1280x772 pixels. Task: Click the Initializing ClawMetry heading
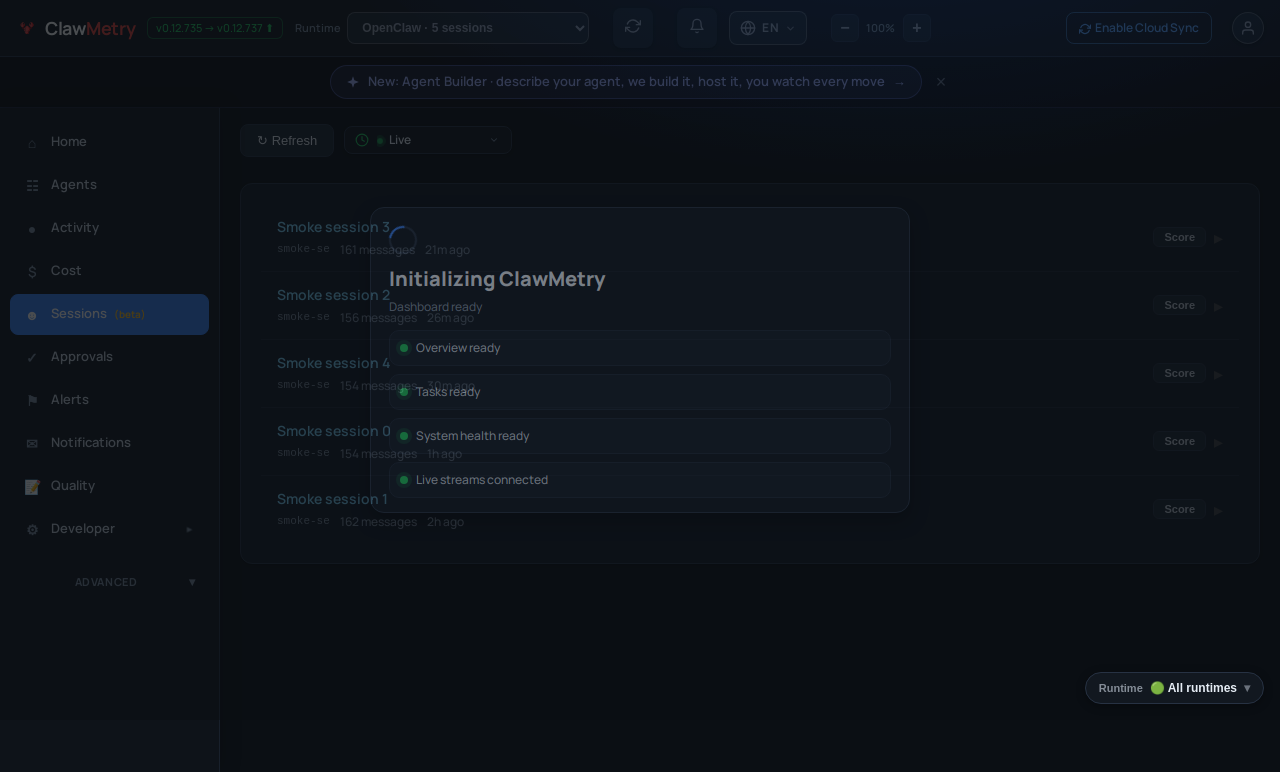point(497,279)
